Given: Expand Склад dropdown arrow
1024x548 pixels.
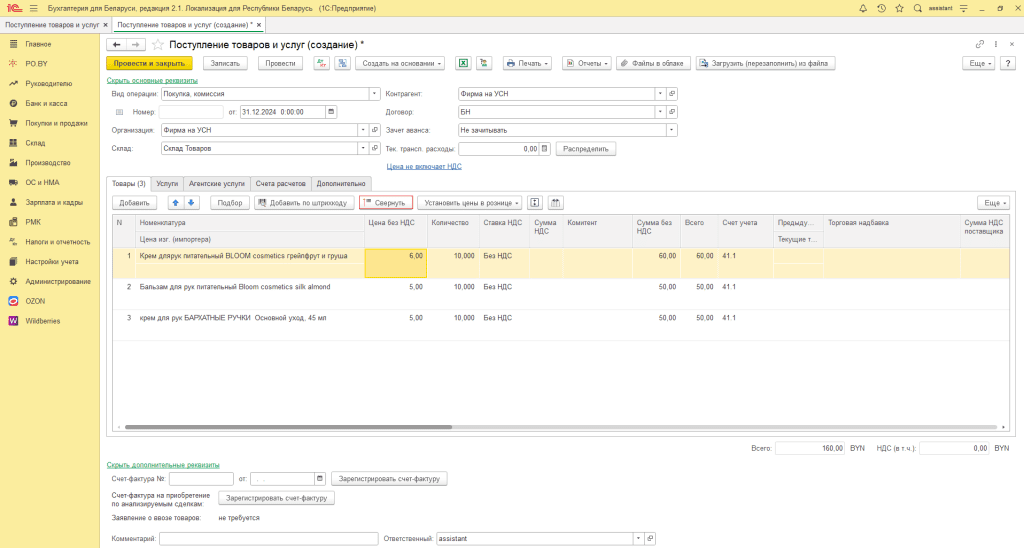Looking at the screenshot, I should pyautogui.click(x=363, y=148).
